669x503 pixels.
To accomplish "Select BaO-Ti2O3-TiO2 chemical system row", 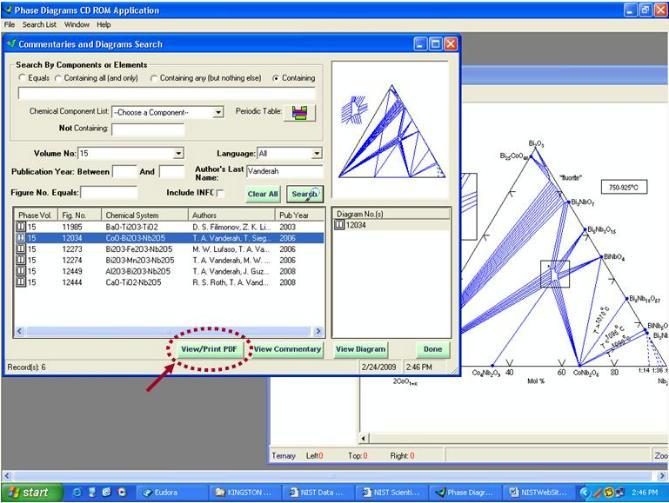I will pyautogui.click(x=169, y=227).
